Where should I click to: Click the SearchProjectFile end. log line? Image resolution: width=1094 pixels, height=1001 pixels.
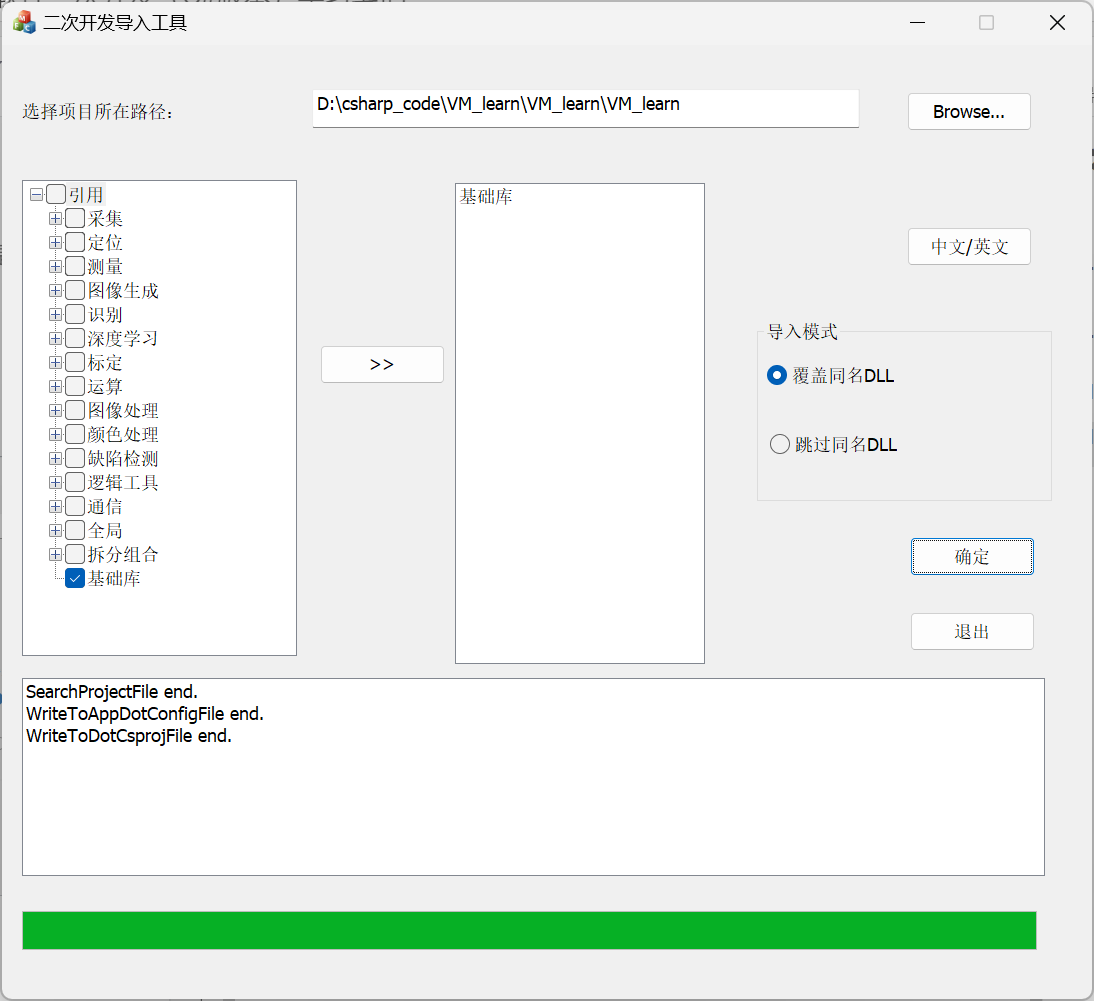[x=112, y=692]
